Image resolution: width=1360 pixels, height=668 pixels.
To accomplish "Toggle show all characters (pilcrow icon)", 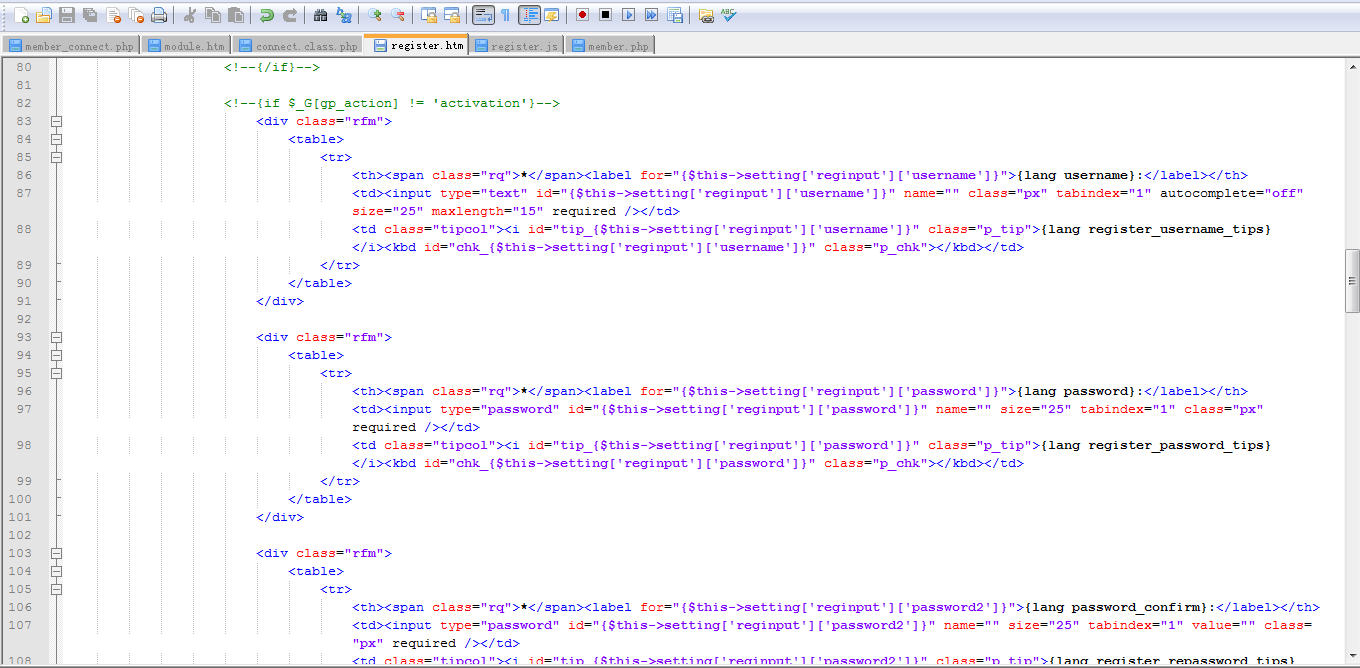I will [x=505, y=15].
